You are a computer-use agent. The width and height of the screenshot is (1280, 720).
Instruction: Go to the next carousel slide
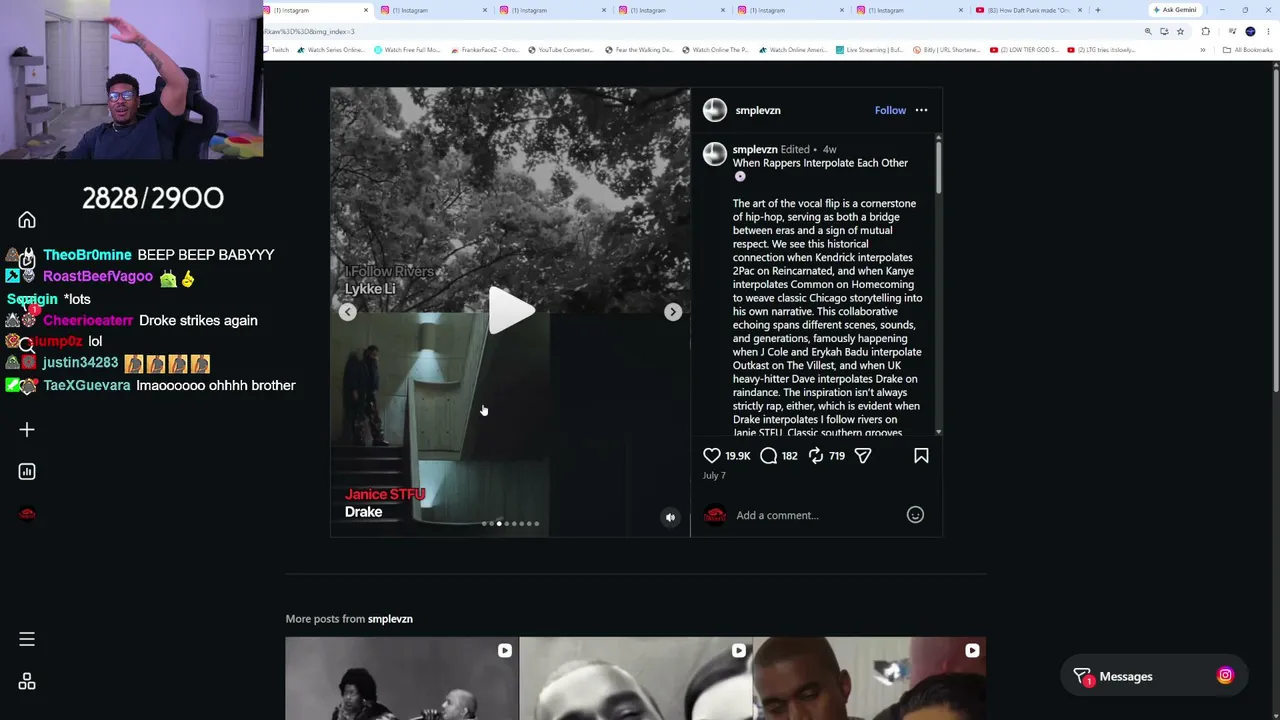pos(673,312)
